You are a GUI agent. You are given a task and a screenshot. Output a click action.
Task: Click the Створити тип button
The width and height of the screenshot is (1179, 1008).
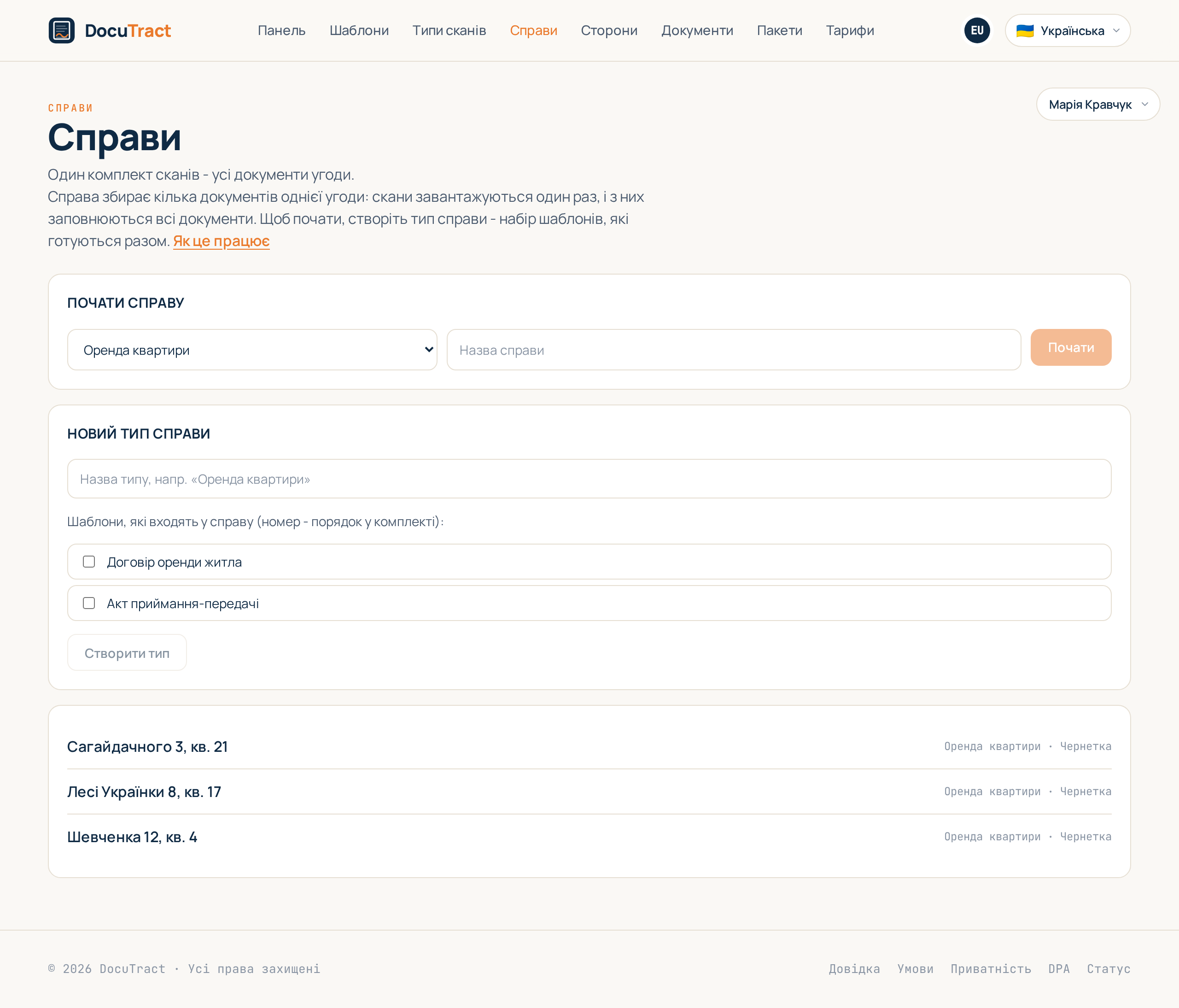127,653
